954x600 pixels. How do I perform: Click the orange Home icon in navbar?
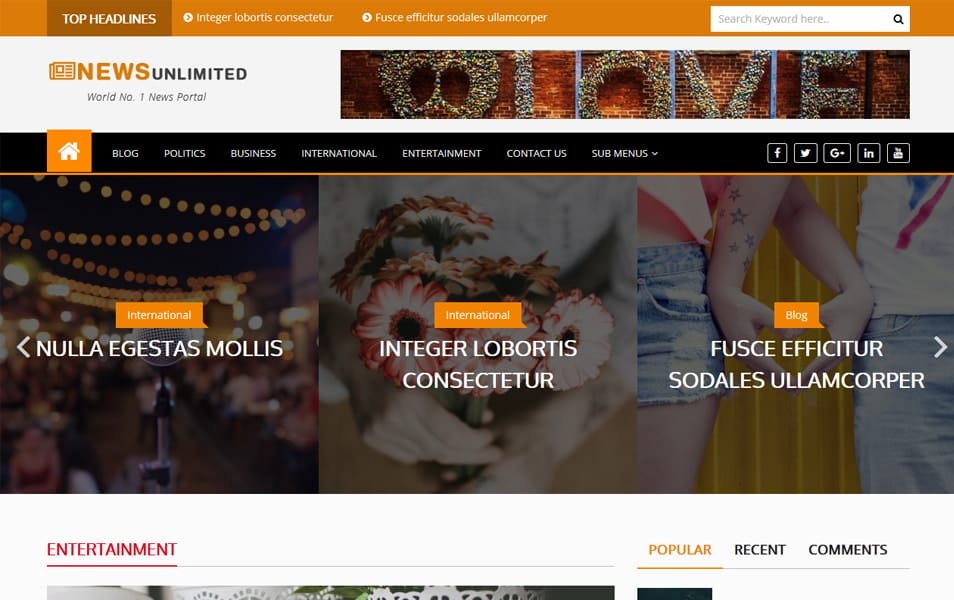pyautogui.click(x=69, y=151)
